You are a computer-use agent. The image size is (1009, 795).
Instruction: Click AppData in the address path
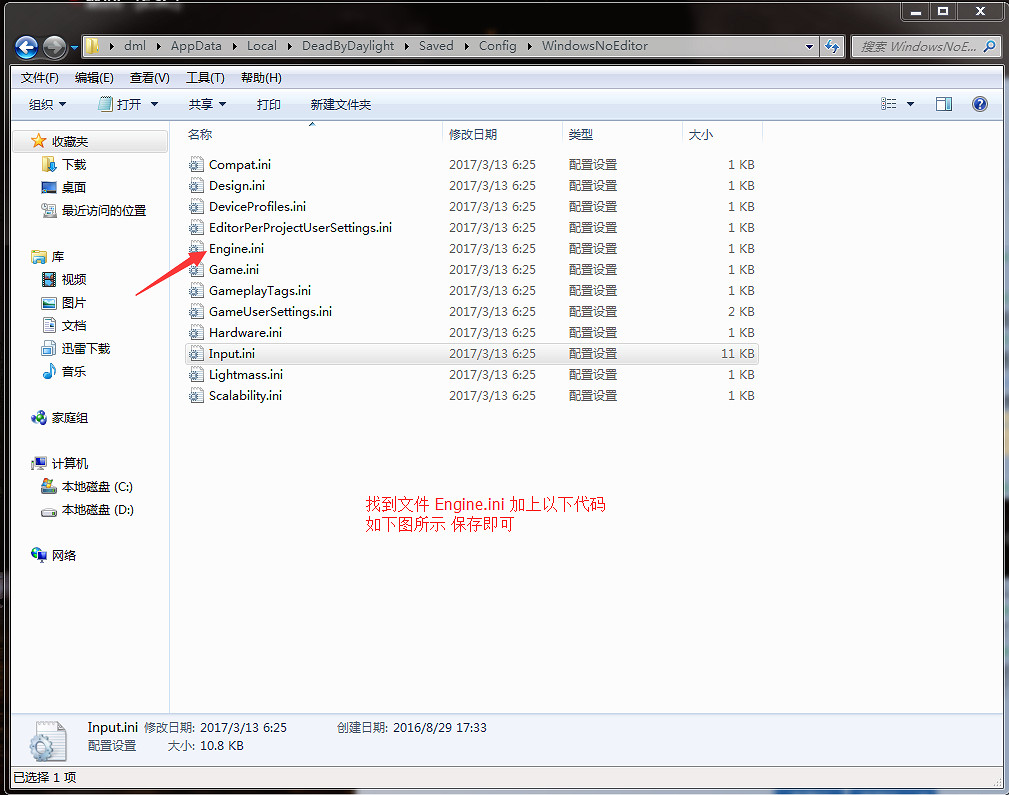coord(194,46)
